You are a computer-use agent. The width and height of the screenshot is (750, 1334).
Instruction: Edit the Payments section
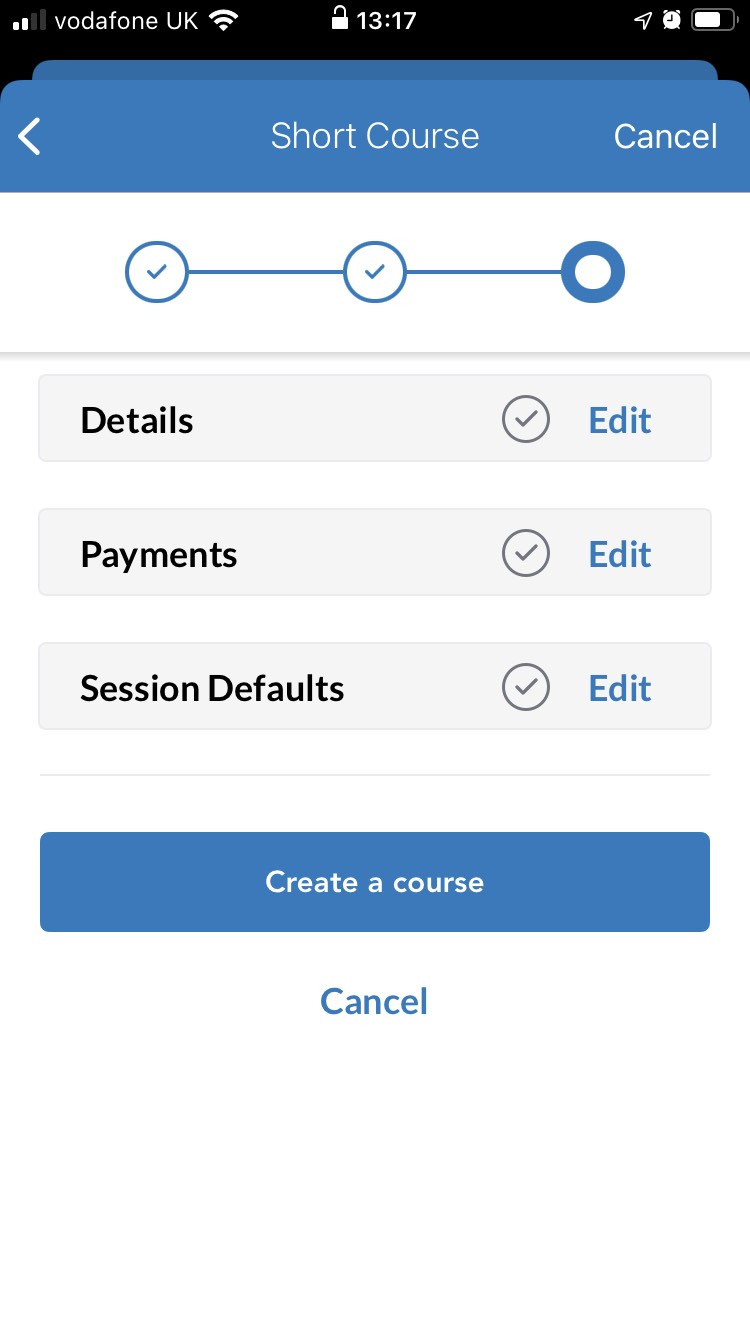(x=620, y=554)
